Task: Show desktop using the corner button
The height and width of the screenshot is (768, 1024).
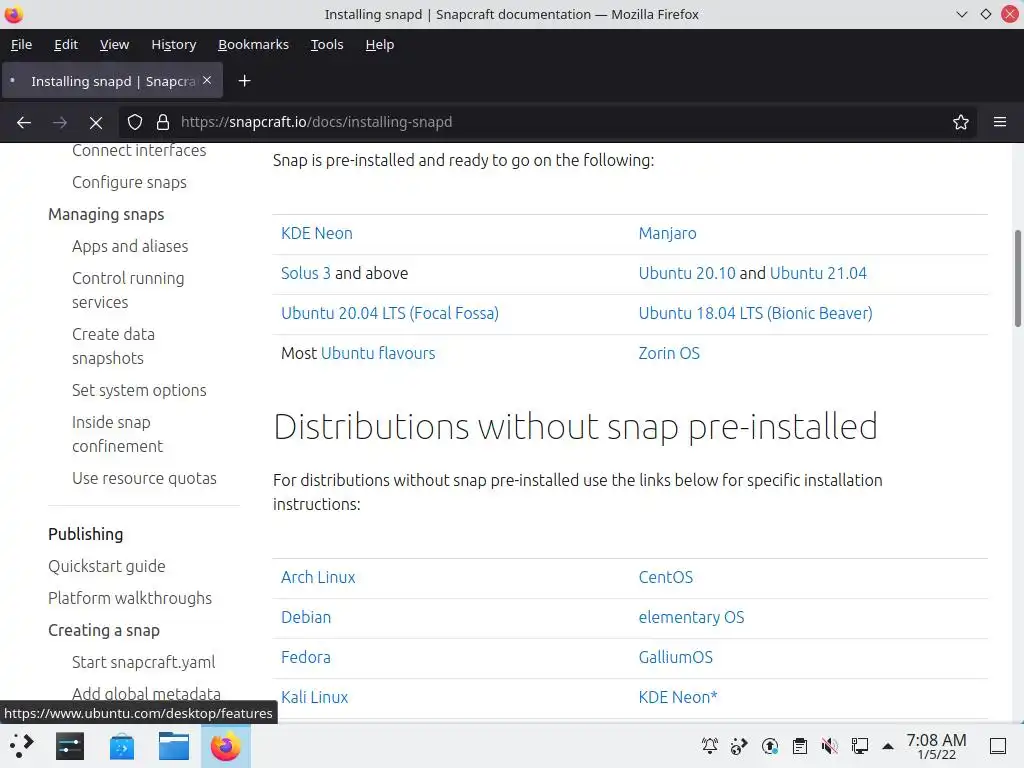Action: 998,746
